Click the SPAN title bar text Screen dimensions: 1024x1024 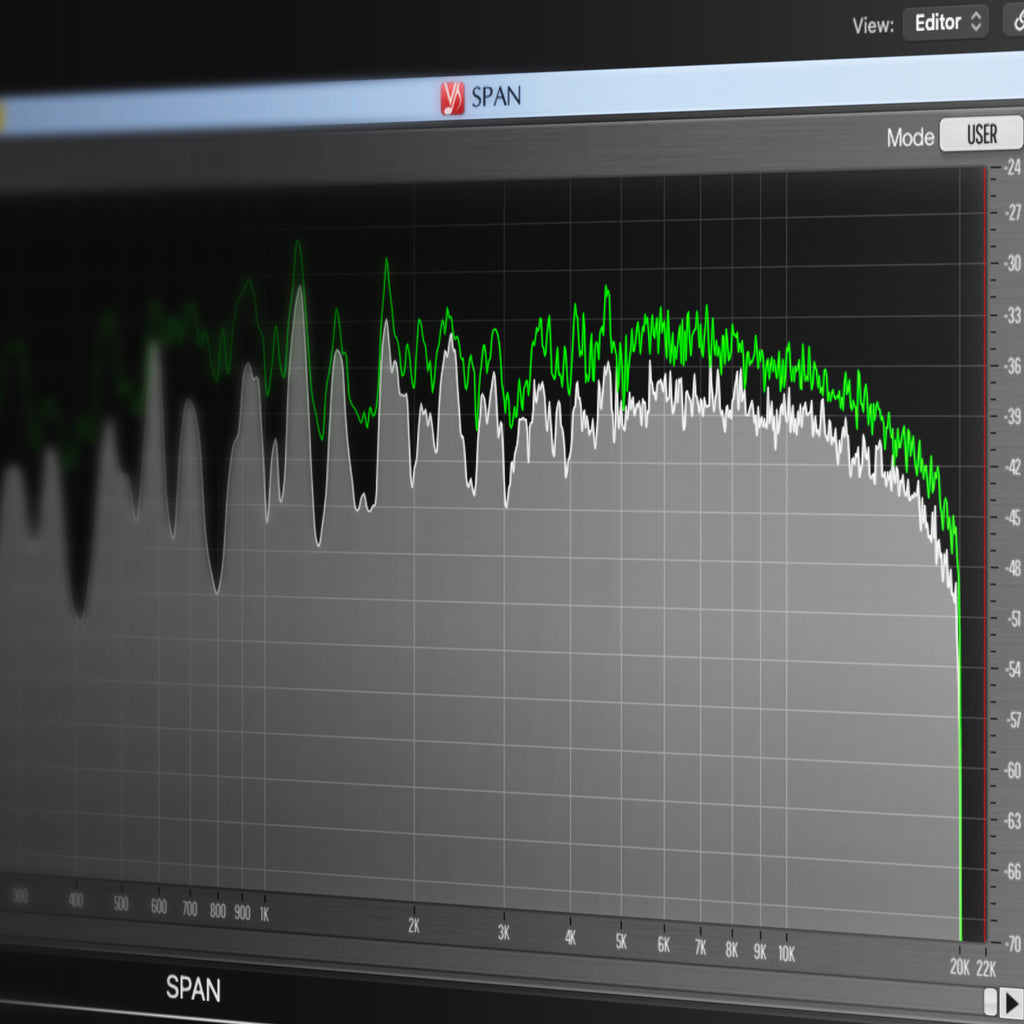[x=496, y=97]
